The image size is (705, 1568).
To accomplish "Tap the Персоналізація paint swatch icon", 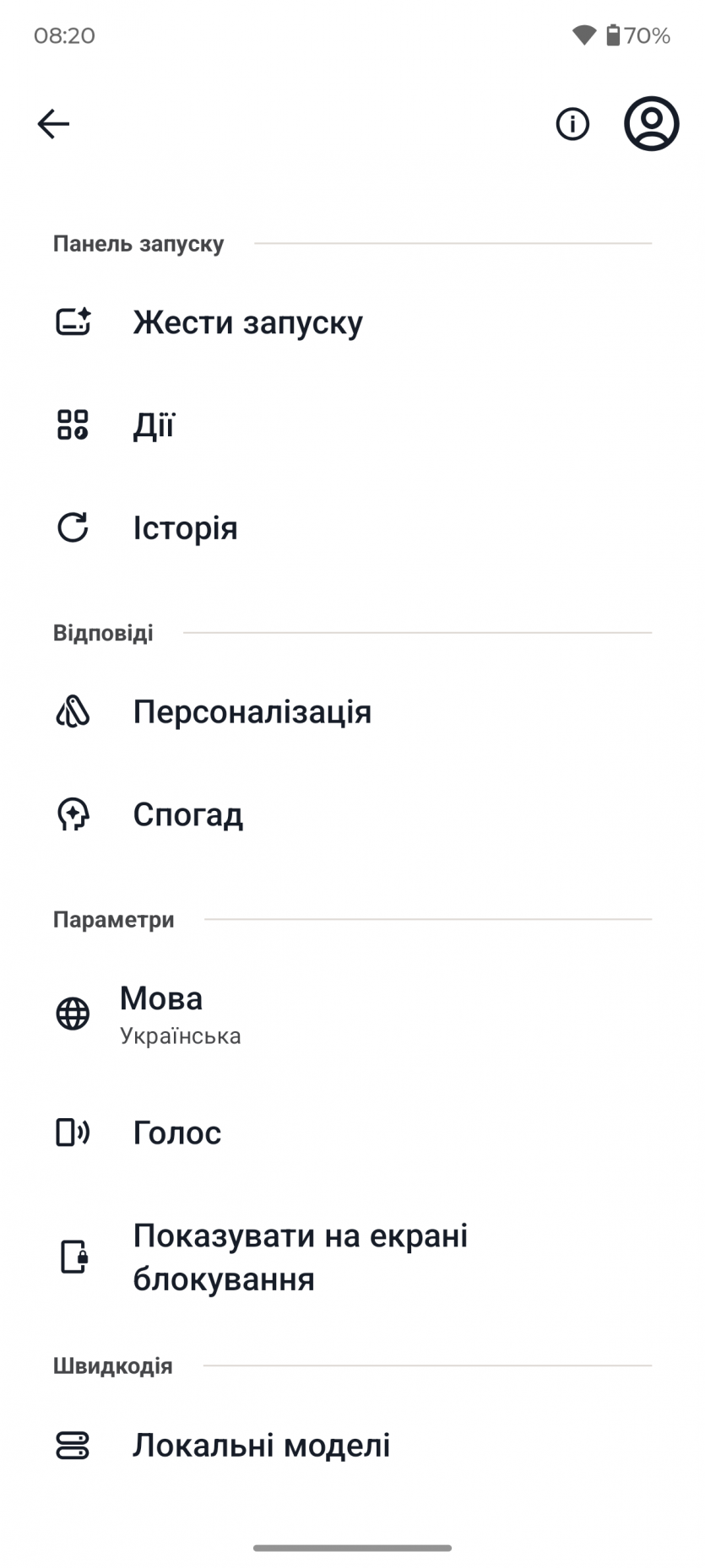I will [73, 712].
